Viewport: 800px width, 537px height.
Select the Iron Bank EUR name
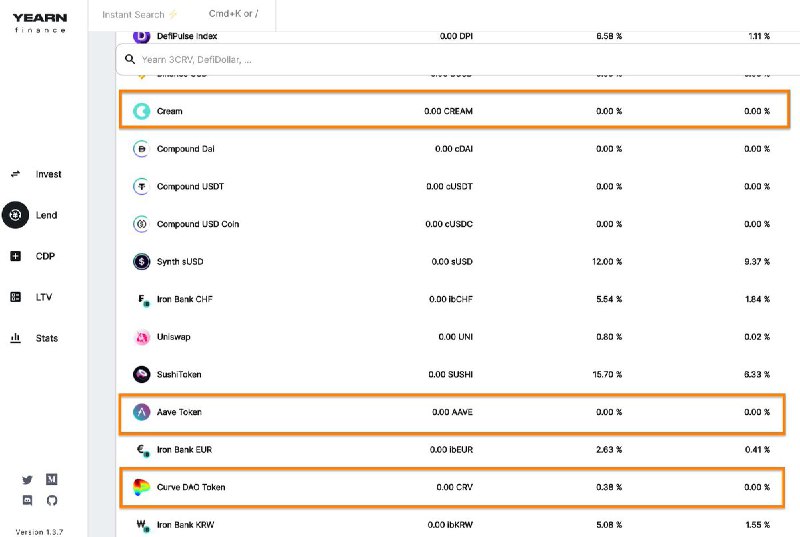[x=184, y=449]
